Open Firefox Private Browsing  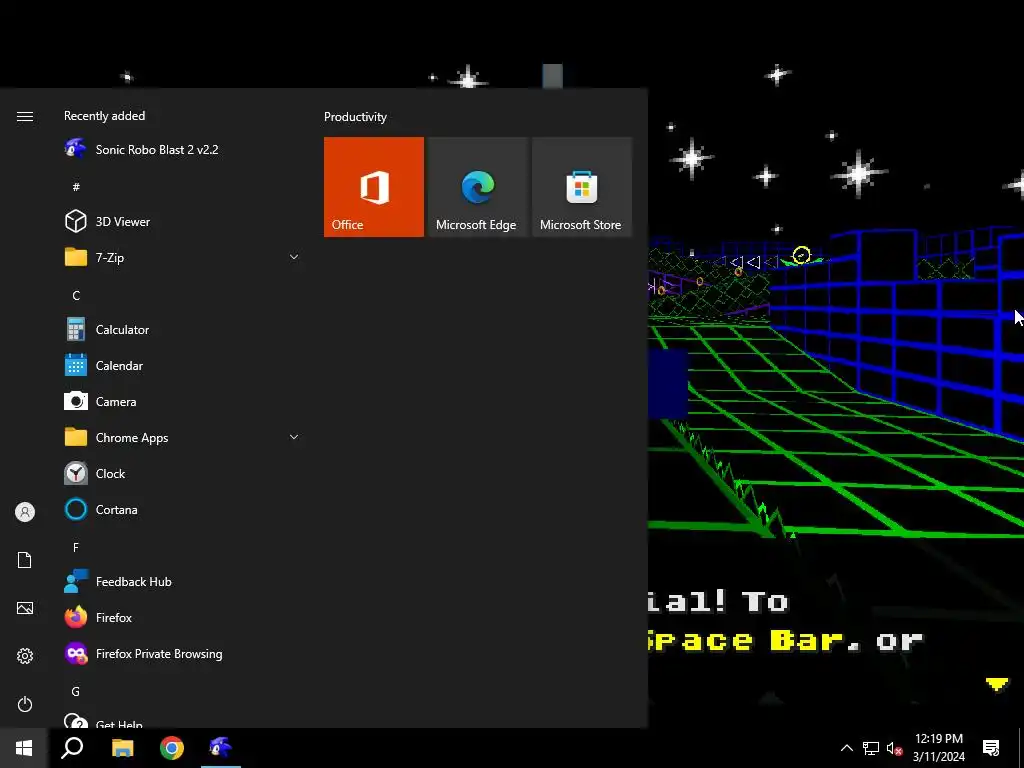(x=182, y=654)
